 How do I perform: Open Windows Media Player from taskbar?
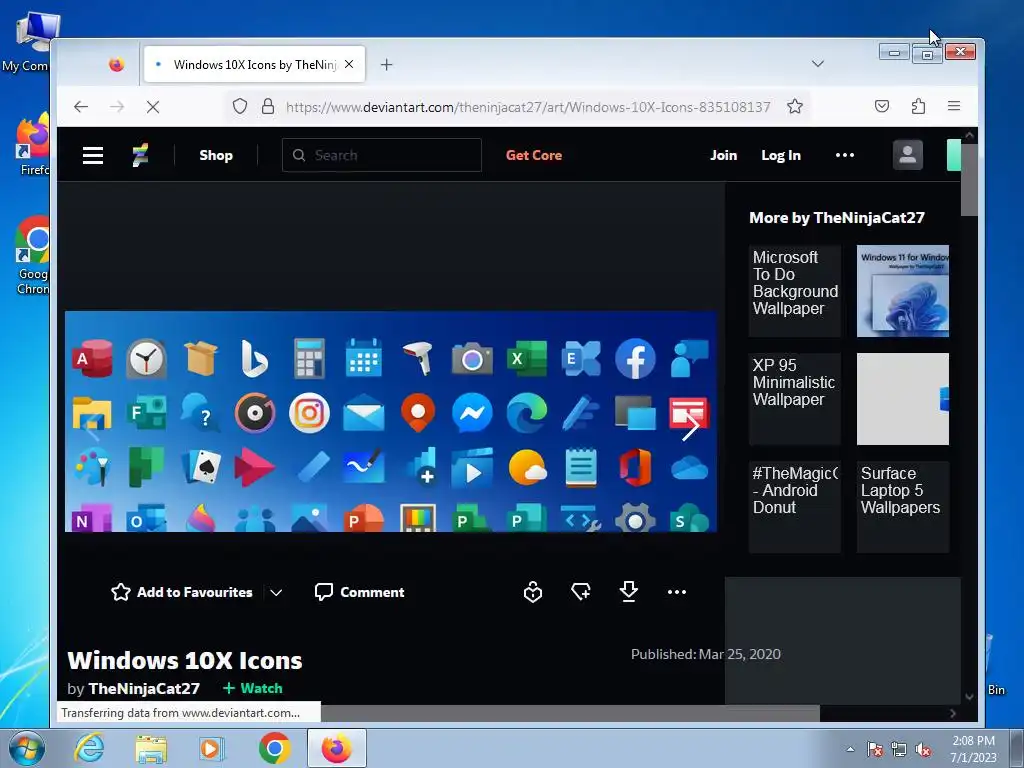pyautogui.click(x=212, y=748)
